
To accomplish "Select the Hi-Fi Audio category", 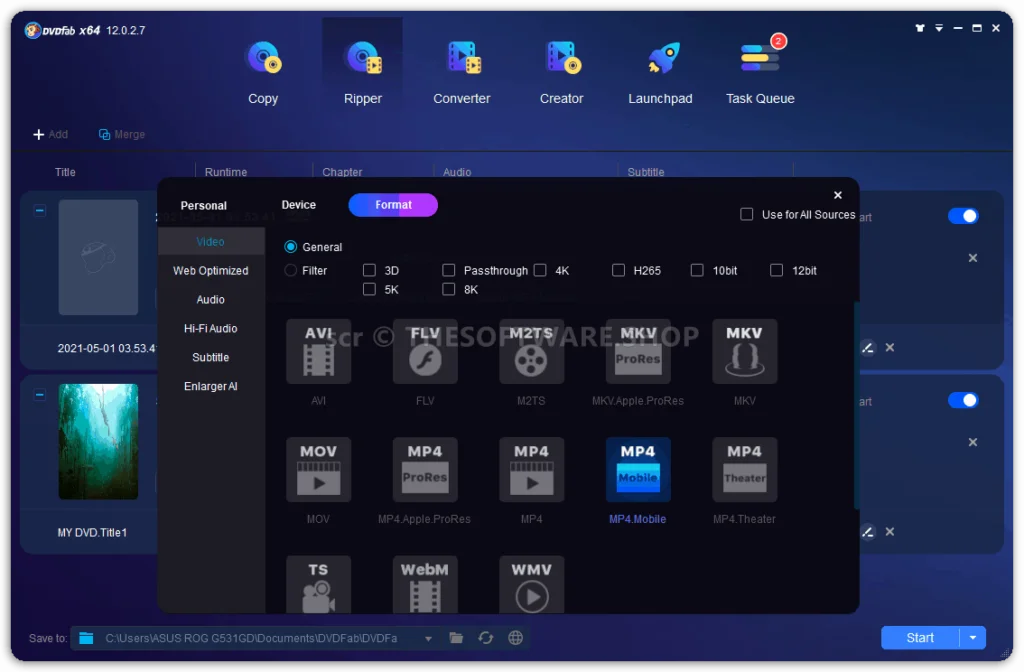I will [x=211, y=328].
